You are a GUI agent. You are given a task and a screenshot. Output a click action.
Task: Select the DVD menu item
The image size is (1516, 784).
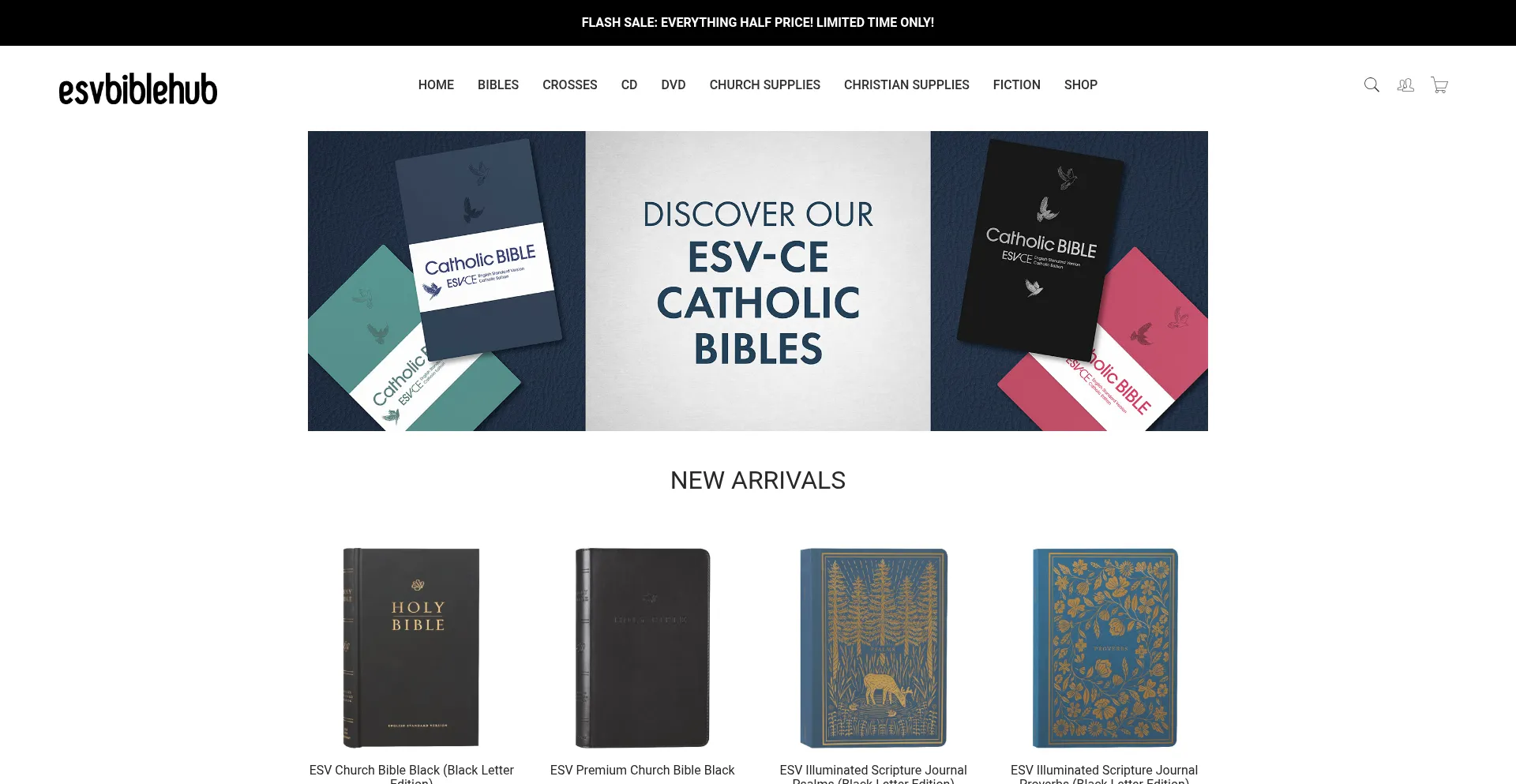[x=674, y=84]
